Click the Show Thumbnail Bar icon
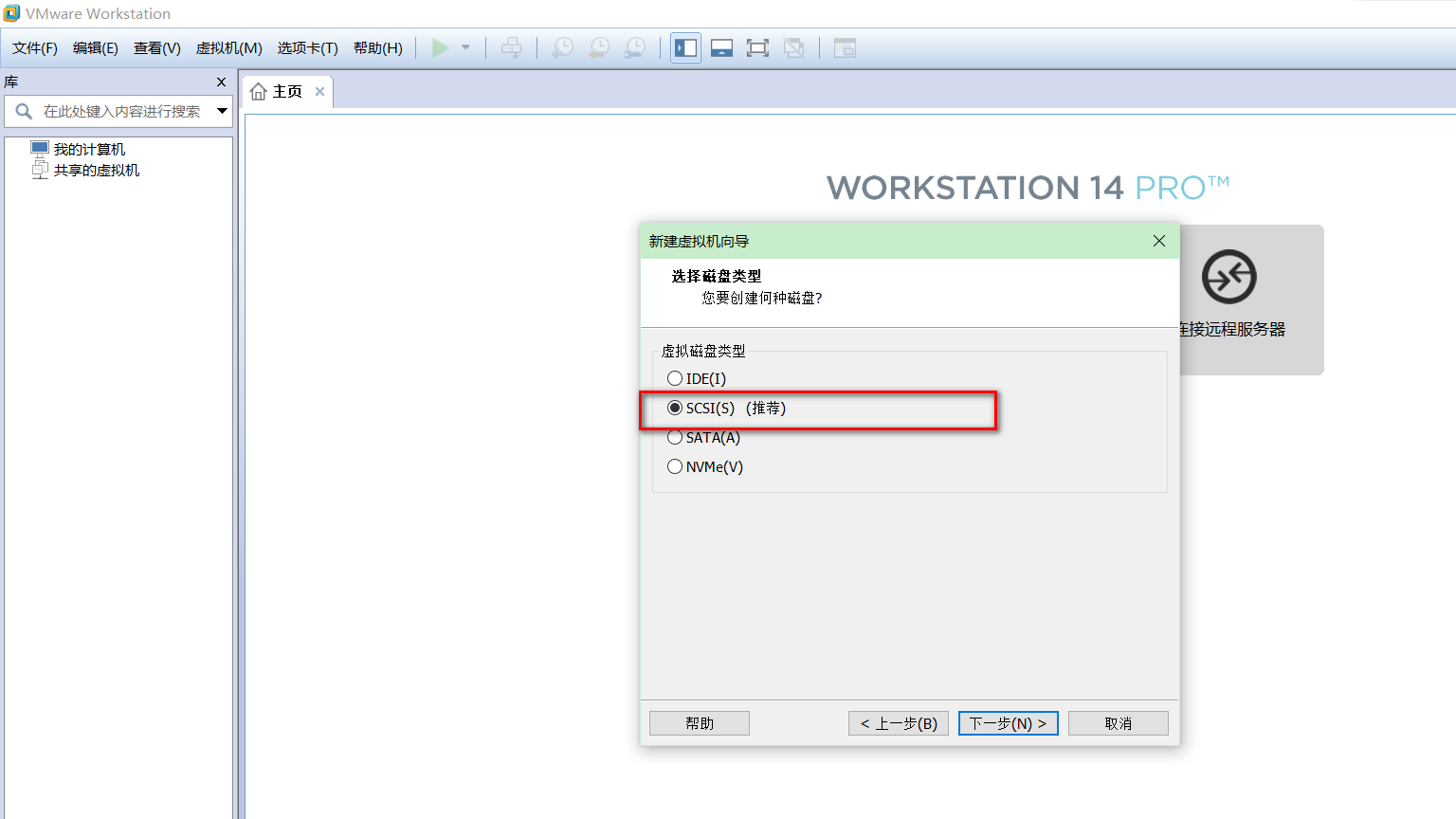Viewport: 1456px width, 819px height. (721, 47)
